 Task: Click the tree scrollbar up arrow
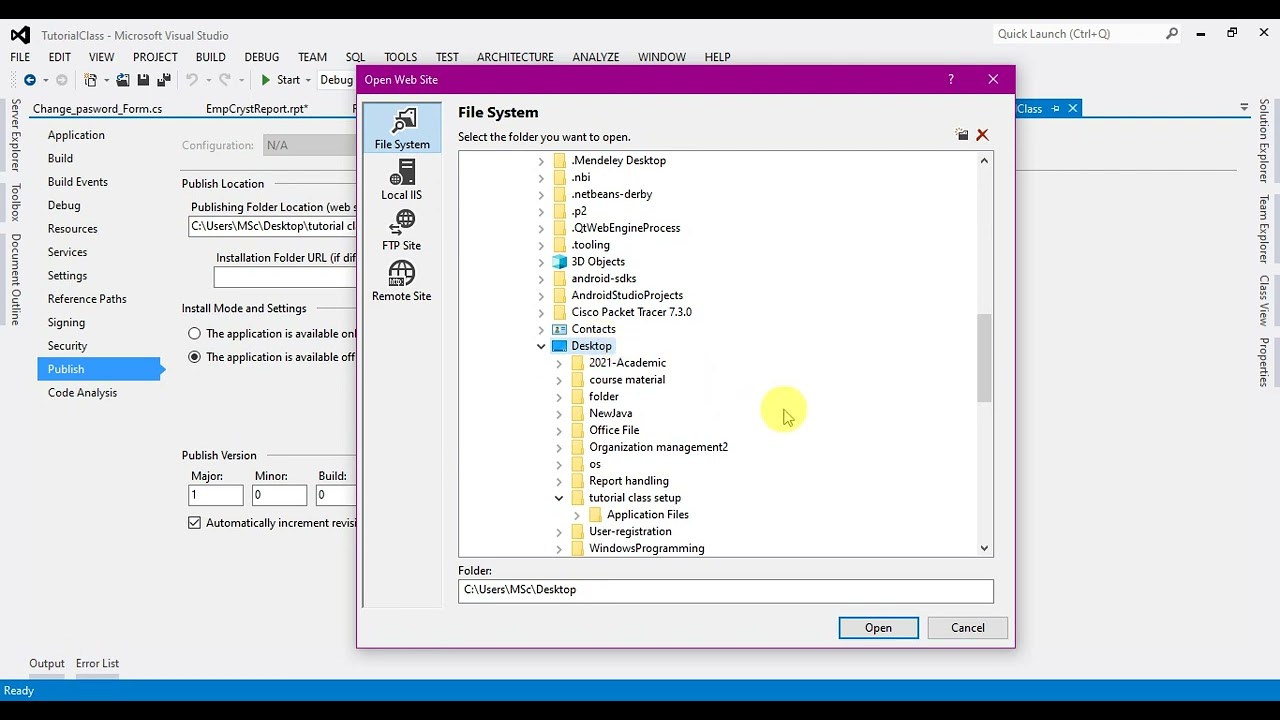(x=984, y=160)
